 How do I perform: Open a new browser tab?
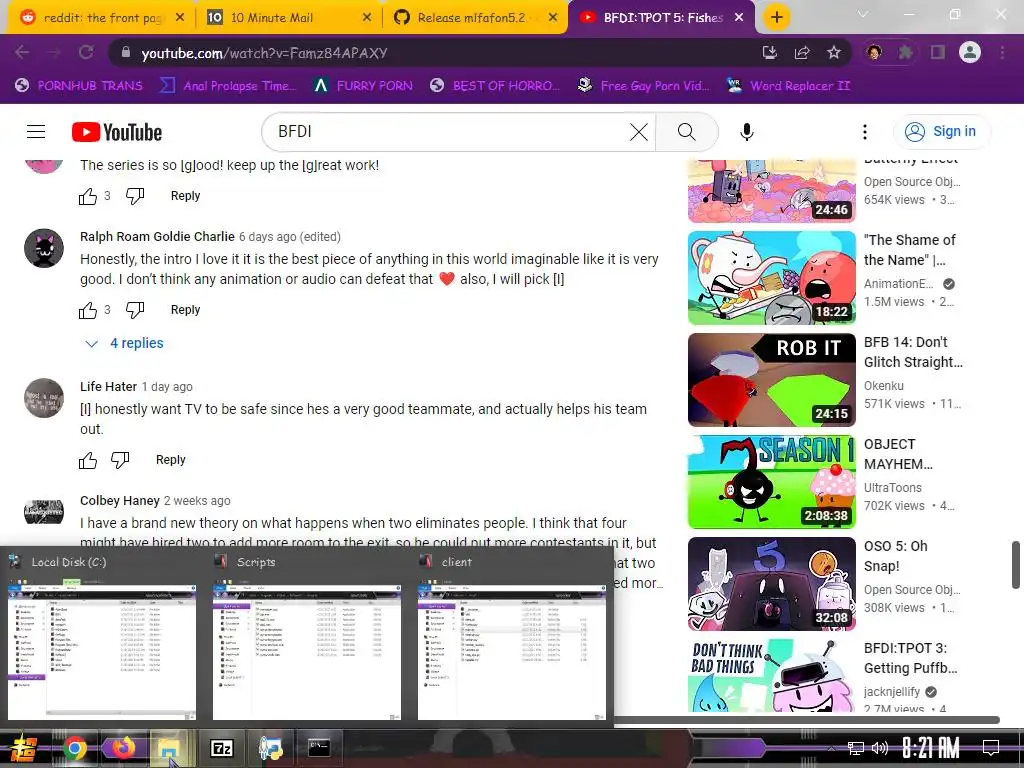776,17
